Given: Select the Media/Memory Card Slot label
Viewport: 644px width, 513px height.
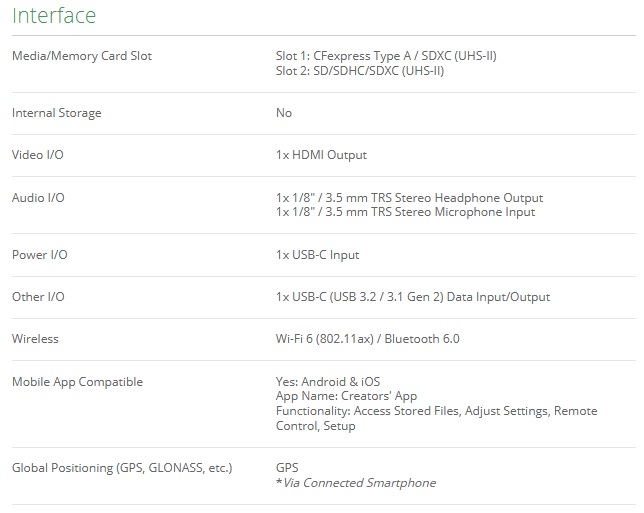Looking at the screenshot, I should (82, 56).
